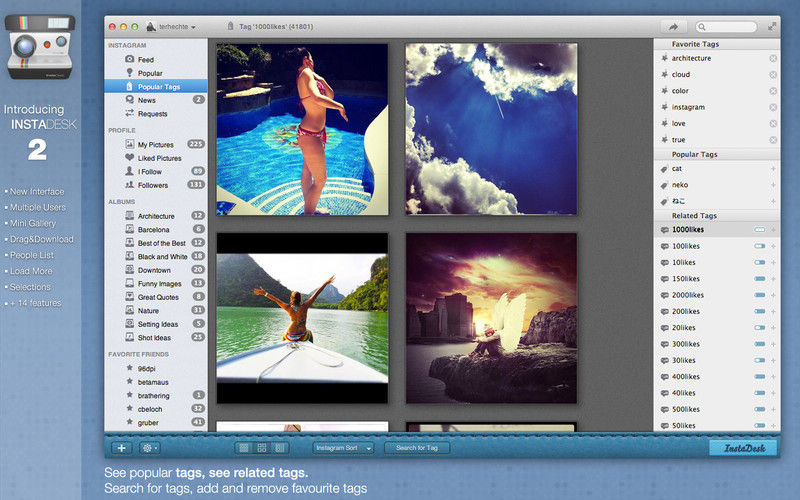The width and height of the screenshot is (800, 500).
Task: Select the ねこ popular tag
Action: pyautogui.click(x=717, y=201)
